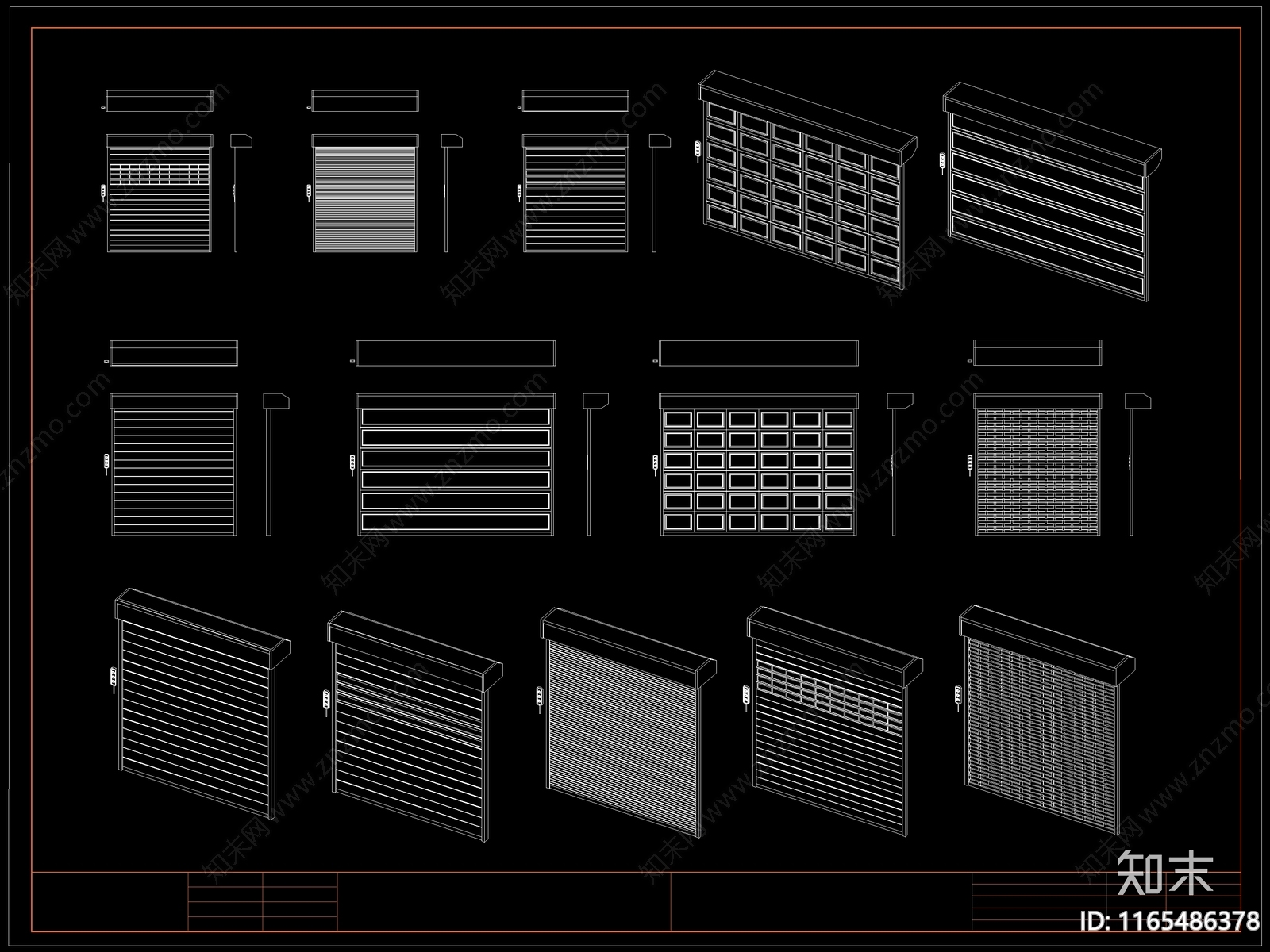Select front elevation door with six long horizontal panels
The image size is (1270, 952).
click(456, 464)
